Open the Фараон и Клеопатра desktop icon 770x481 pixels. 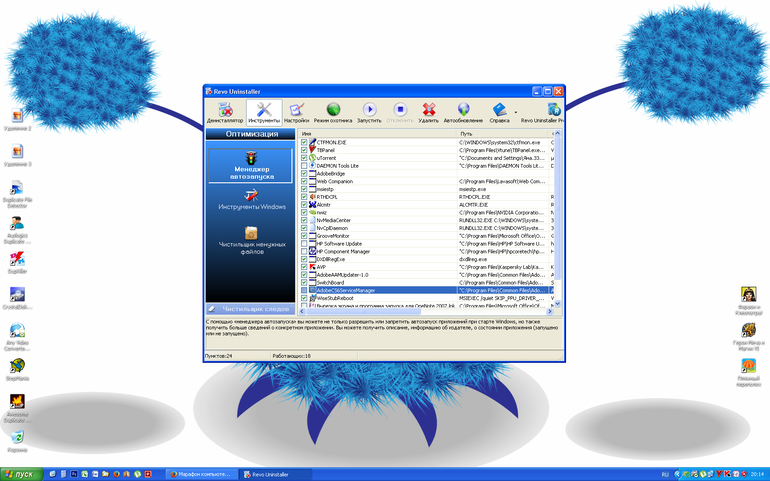[x=748, y=301]
